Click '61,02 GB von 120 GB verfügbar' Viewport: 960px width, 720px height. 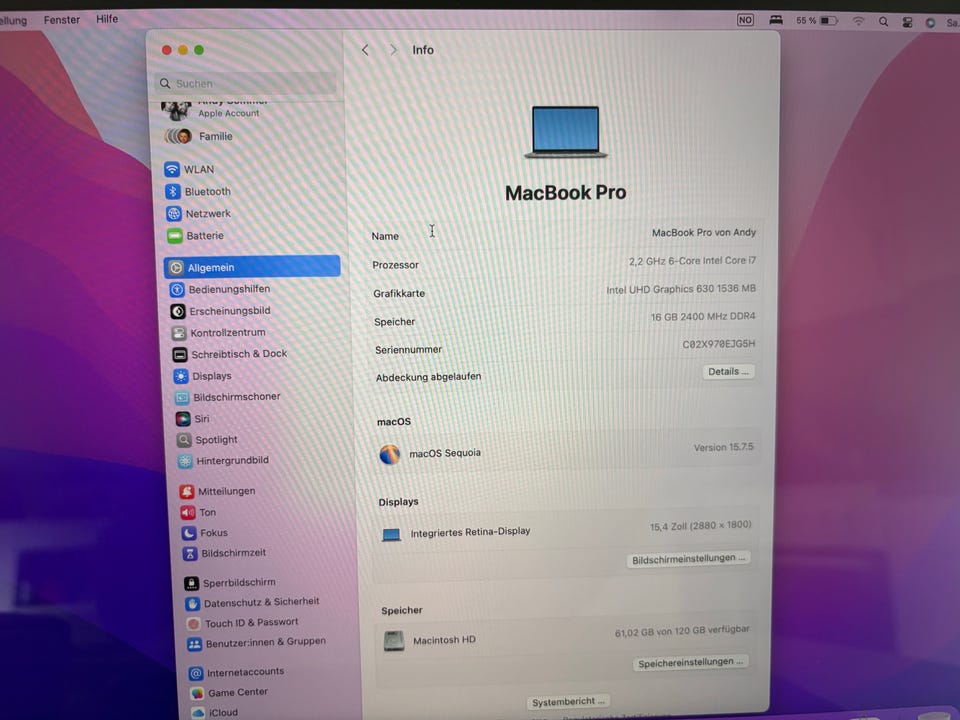click(x=682, y=631)
